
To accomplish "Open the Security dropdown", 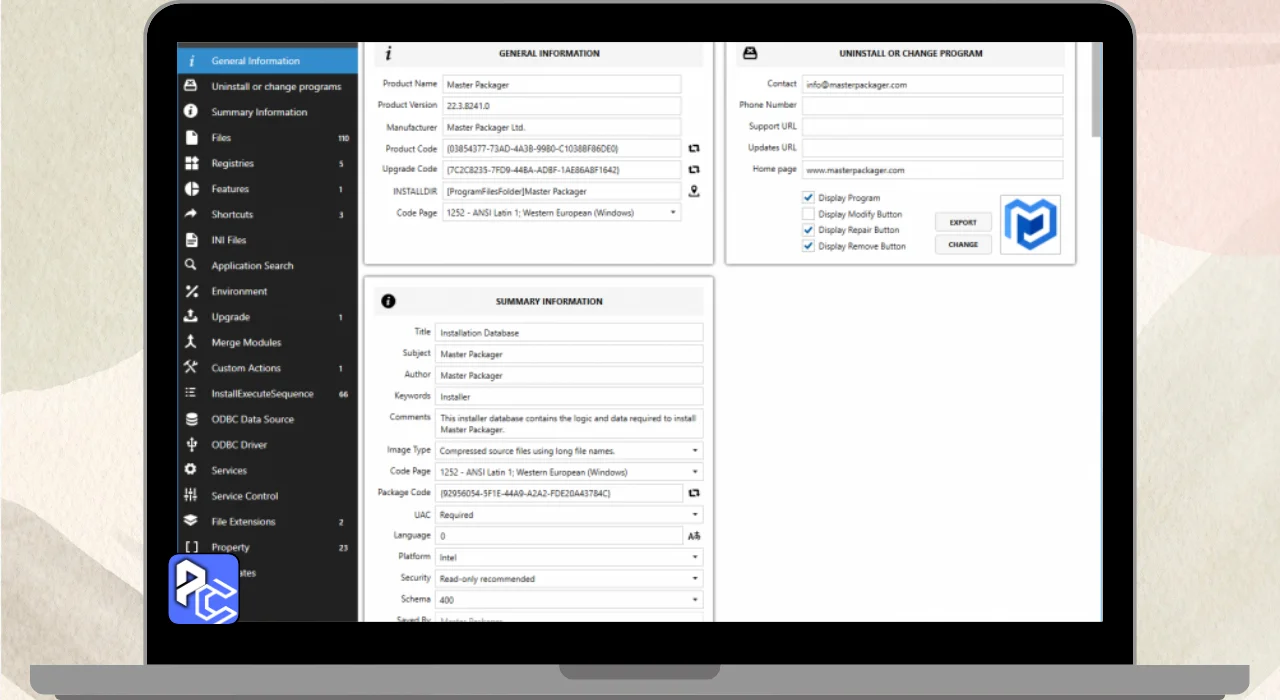I will [x=570, y=579].
